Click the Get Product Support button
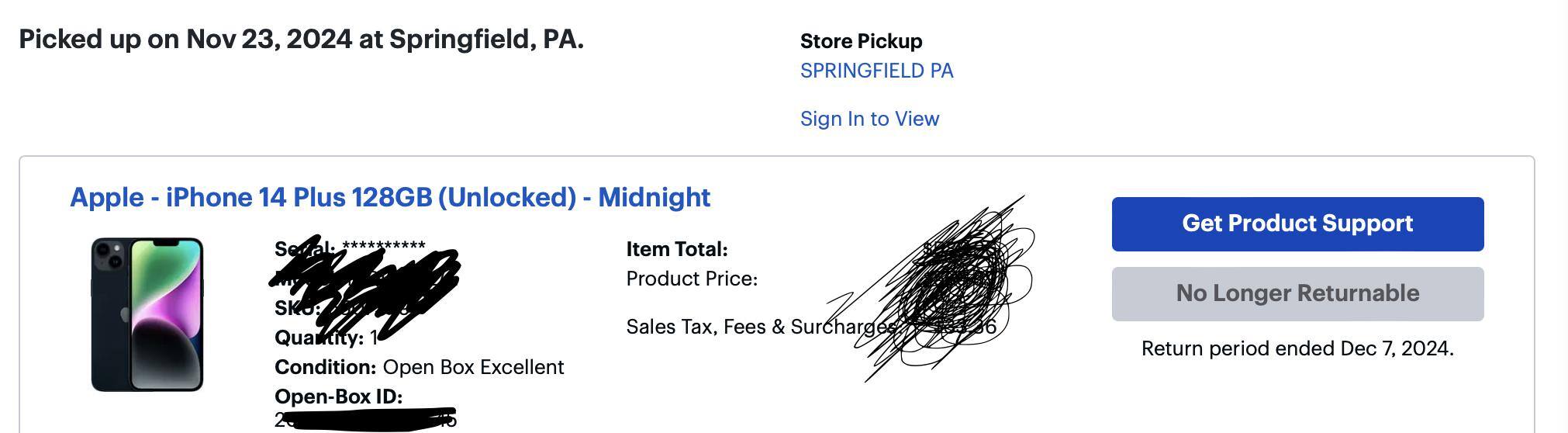The image size is (1568, 433). [x=1297, y=223]
